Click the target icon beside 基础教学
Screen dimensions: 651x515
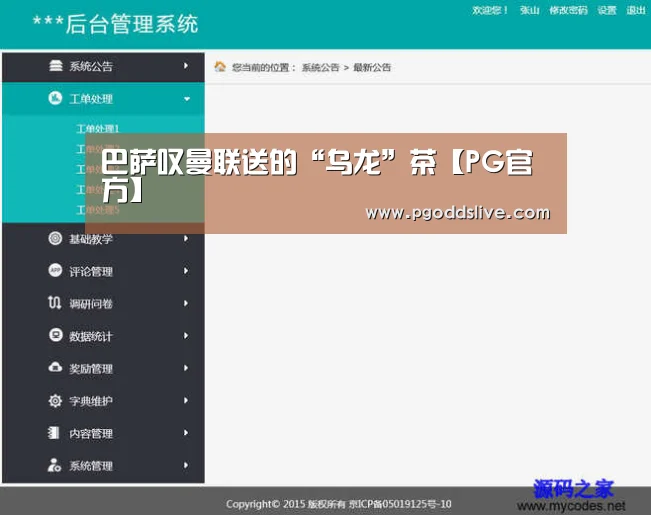coord(55,238)
